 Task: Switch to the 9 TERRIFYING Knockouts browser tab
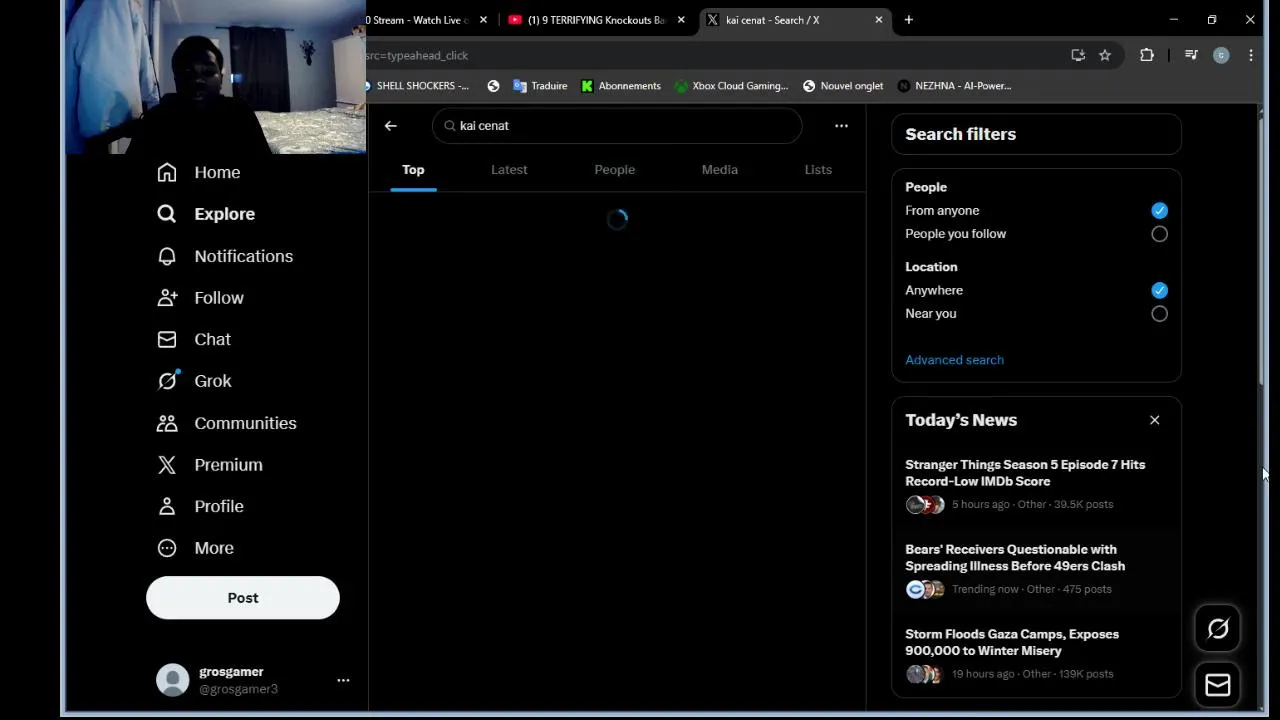[x=596, y=20]
